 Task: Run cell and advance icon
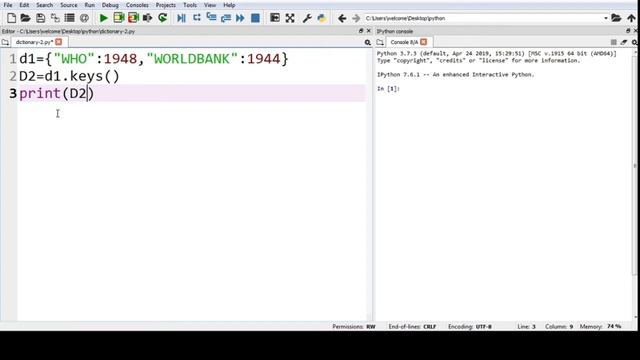coord(133,18)
